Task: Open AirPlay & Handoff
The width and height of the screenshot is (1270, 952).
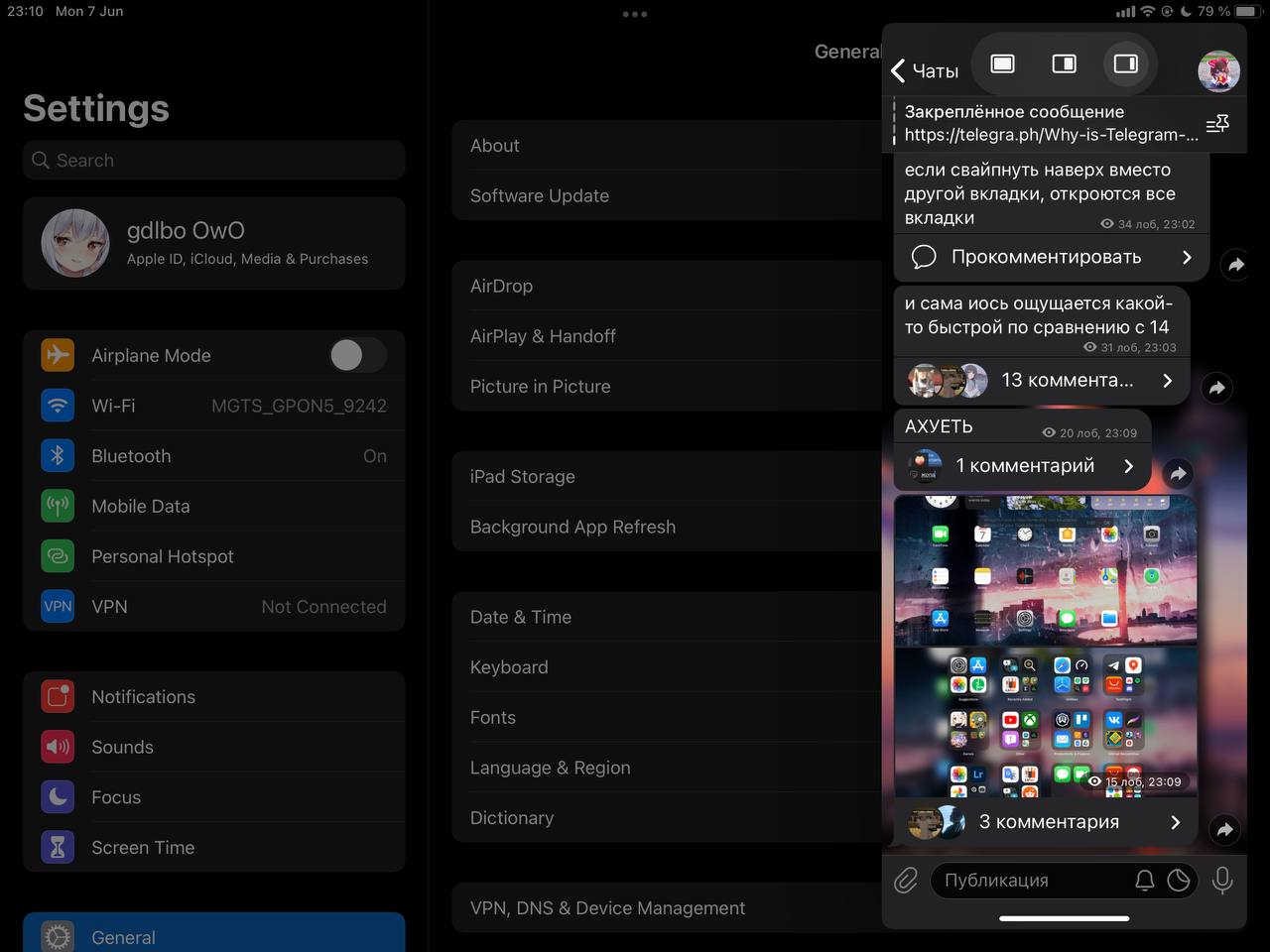Action: click(667, 336)
